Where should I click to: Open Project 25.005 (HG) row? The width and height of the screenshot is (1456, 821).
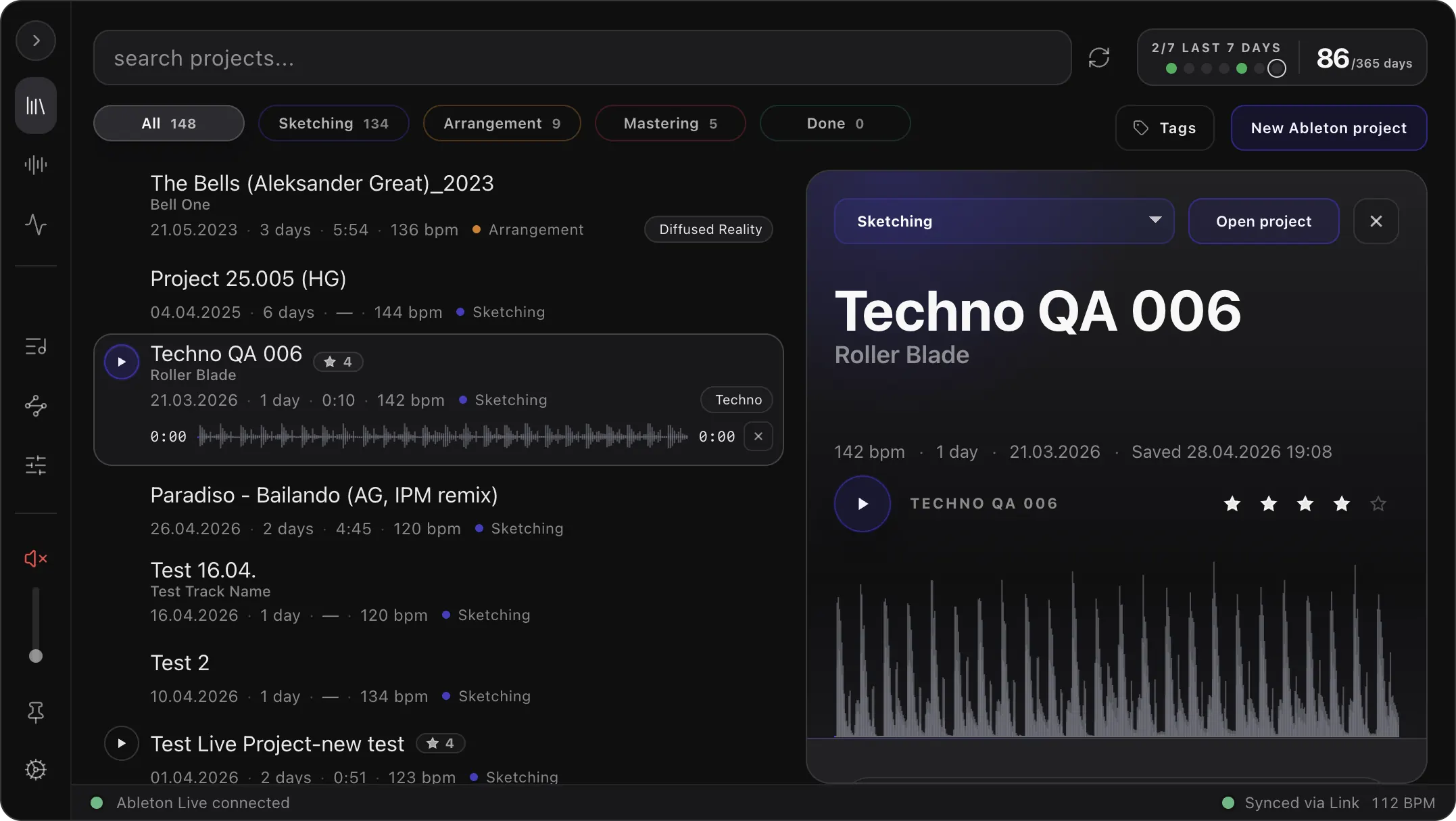pyautogui.click(x=438, y=295)
